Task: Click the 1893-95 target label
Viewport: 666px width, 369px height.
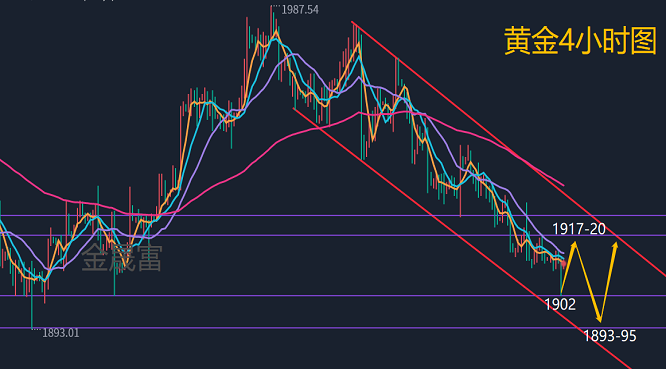Action: 610,336
